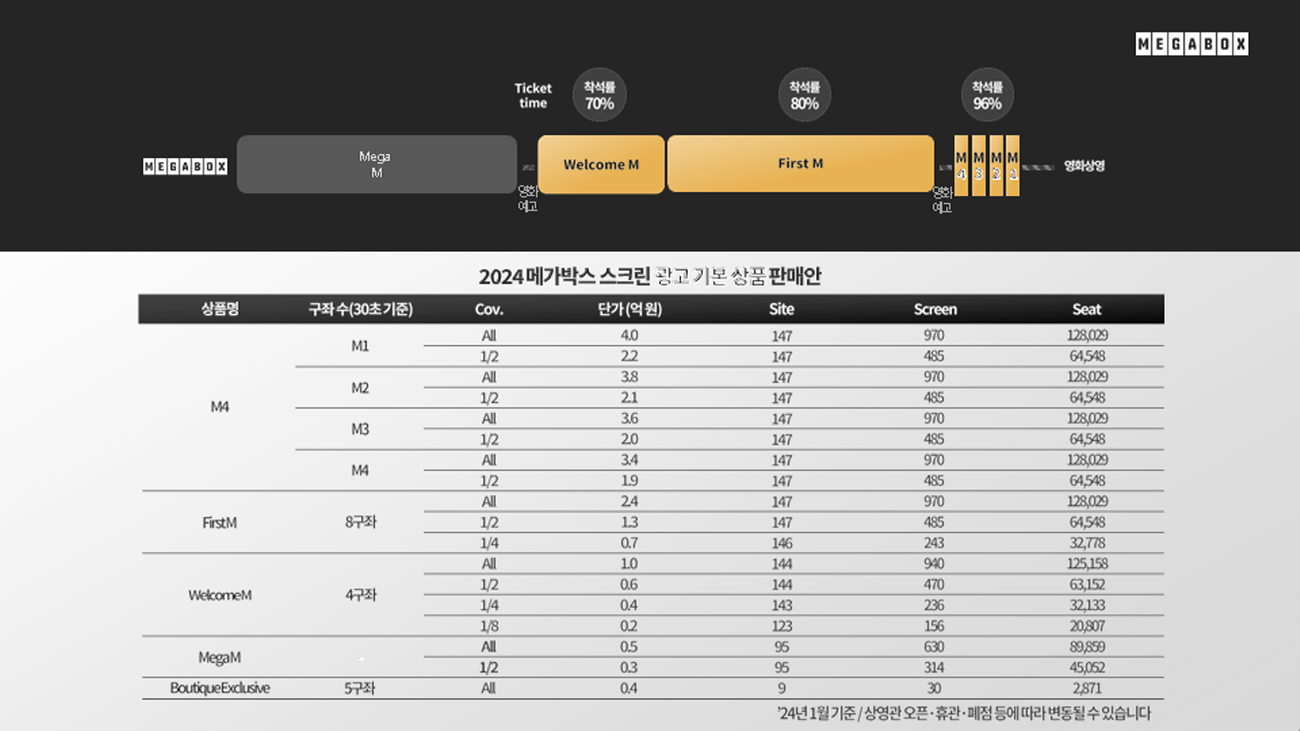Viewport: 1300px width, 731px height.
Task: Select the 70% seating rate circle badge
Action: (x=599, y=95)
